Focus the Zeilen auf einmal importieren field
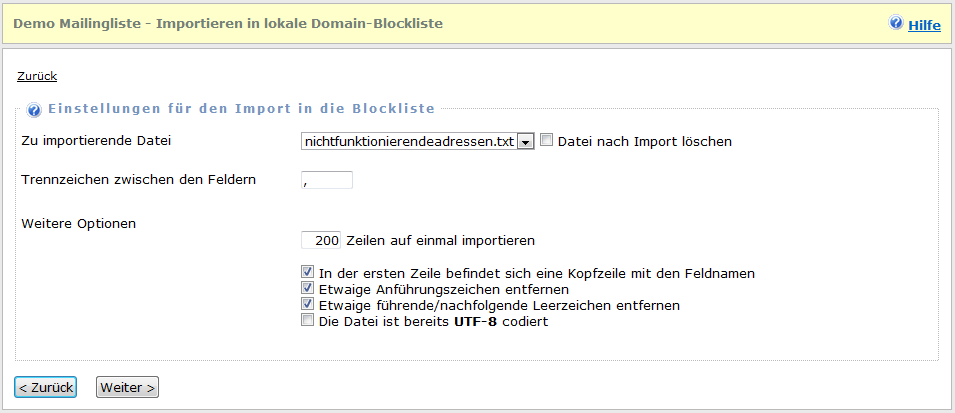Viewport: 955px width, 413px height. (321, 240)
